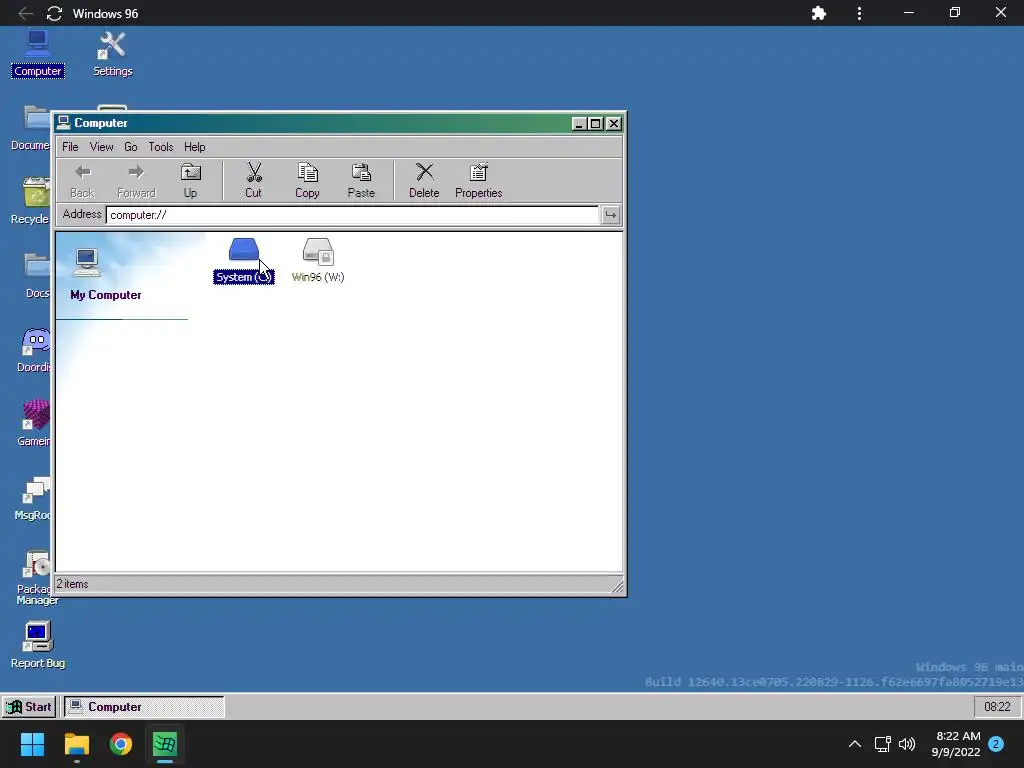Click the Computer window title bar icon

click(x=63, y=123)
